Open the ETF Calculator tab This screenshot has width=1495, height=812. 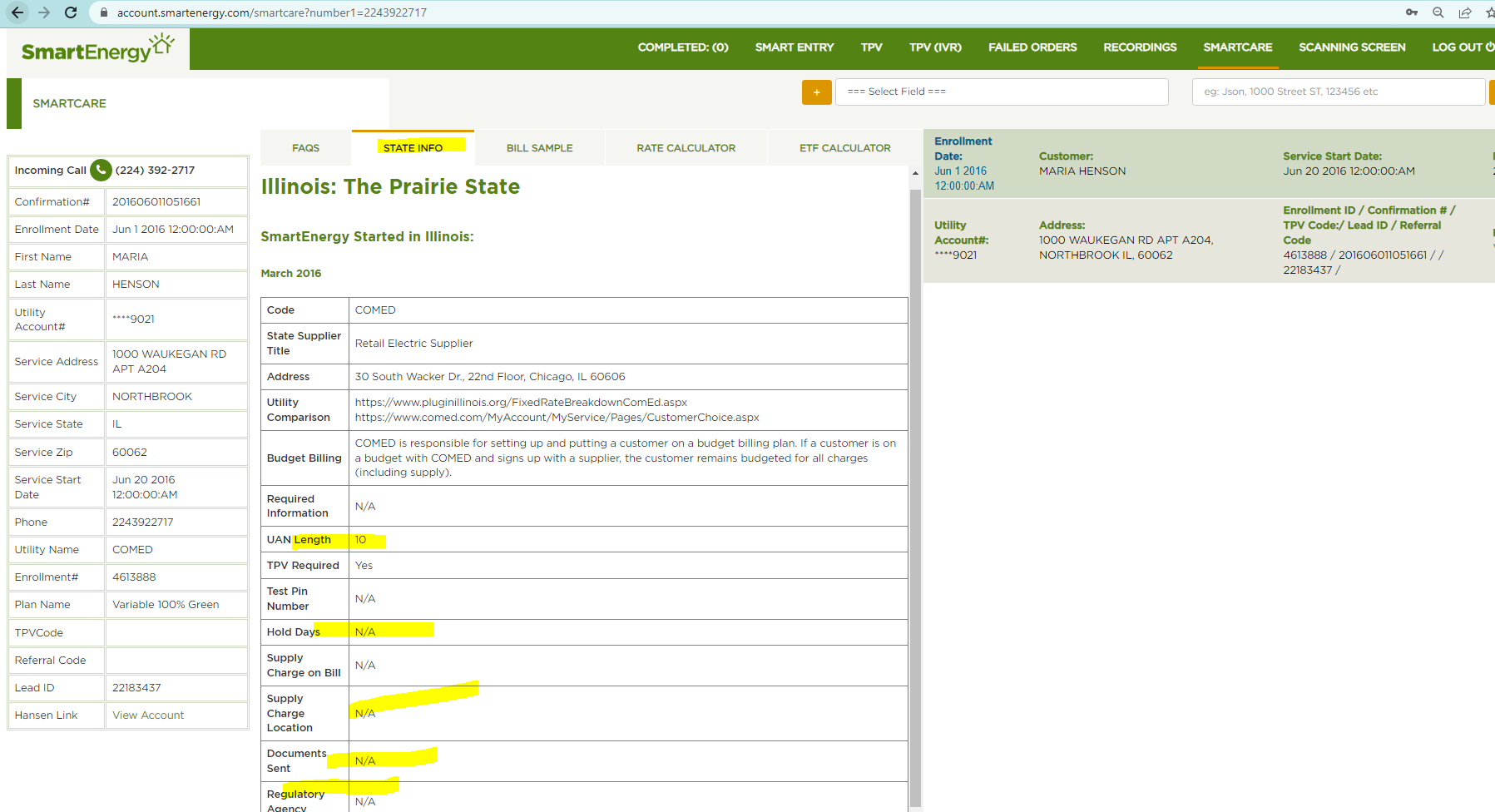pos(844,148)
